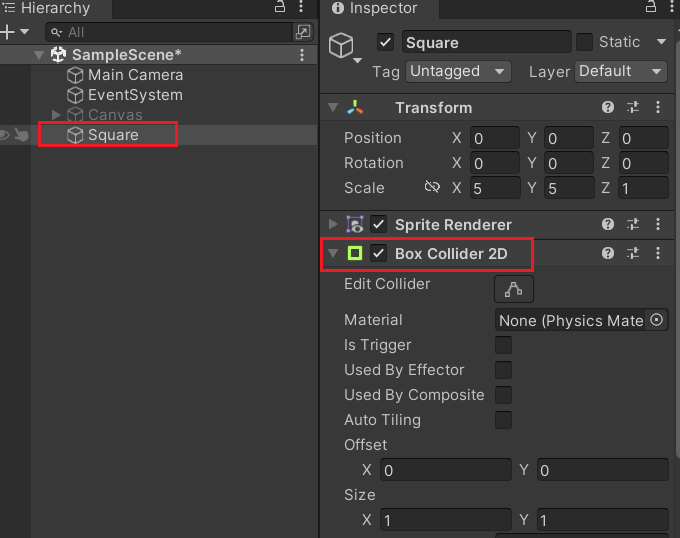Toggle the Static checkbox
680x538 pixels.
point(584,42)
